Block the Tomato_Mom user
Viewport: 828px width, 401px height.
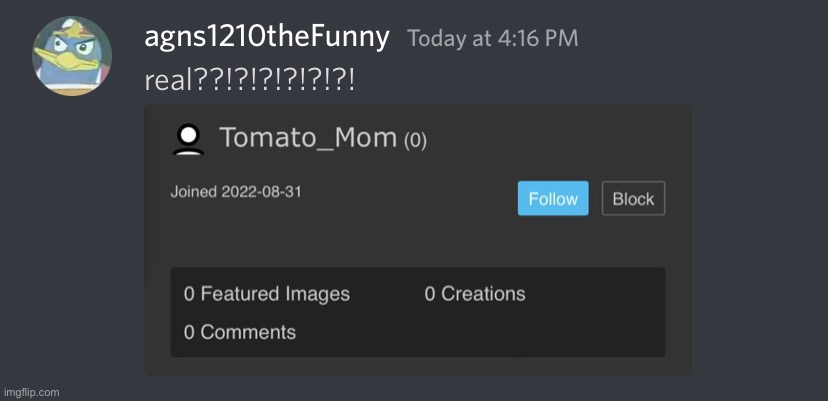click(x=633, y=199)
